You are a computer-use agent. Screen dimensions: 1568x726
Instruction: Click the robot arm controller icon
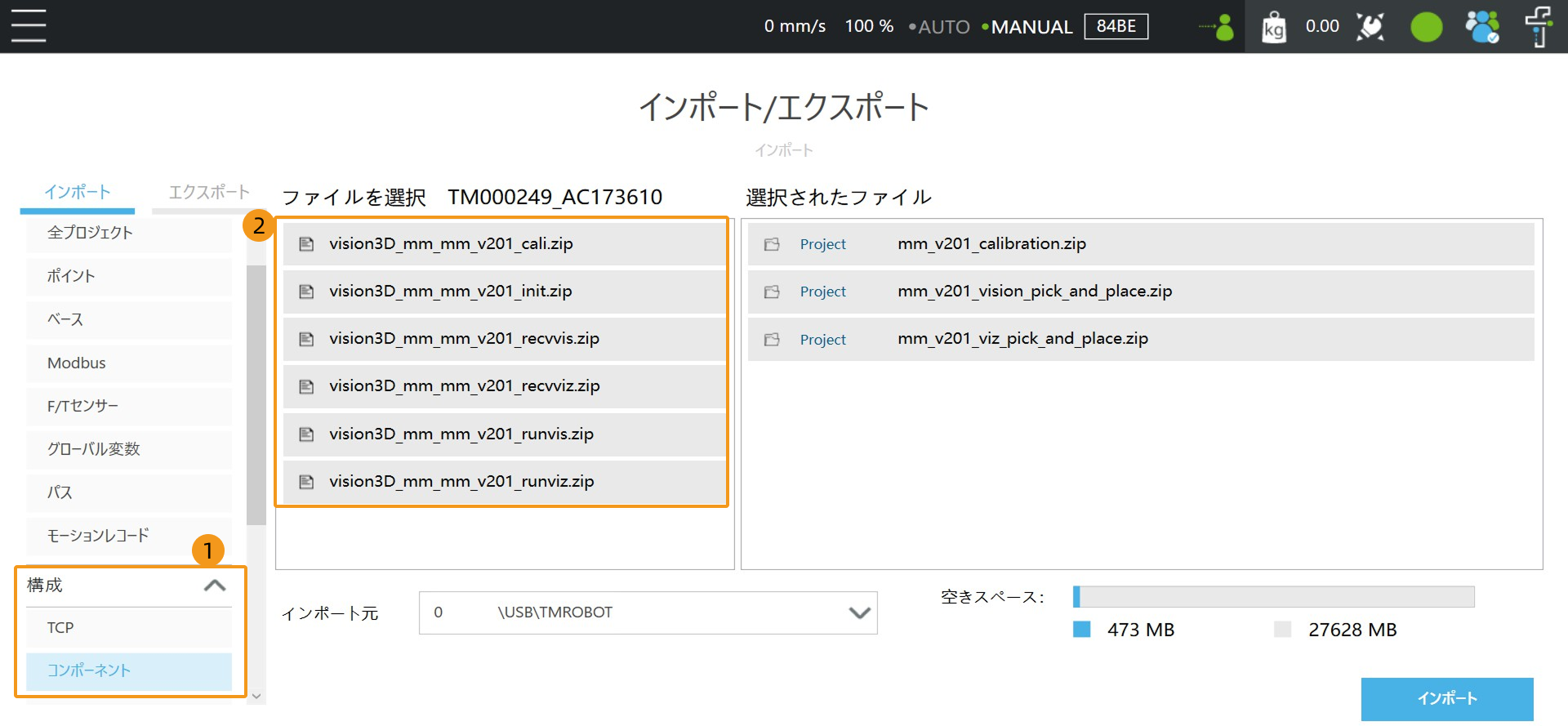coord(1538,27)
